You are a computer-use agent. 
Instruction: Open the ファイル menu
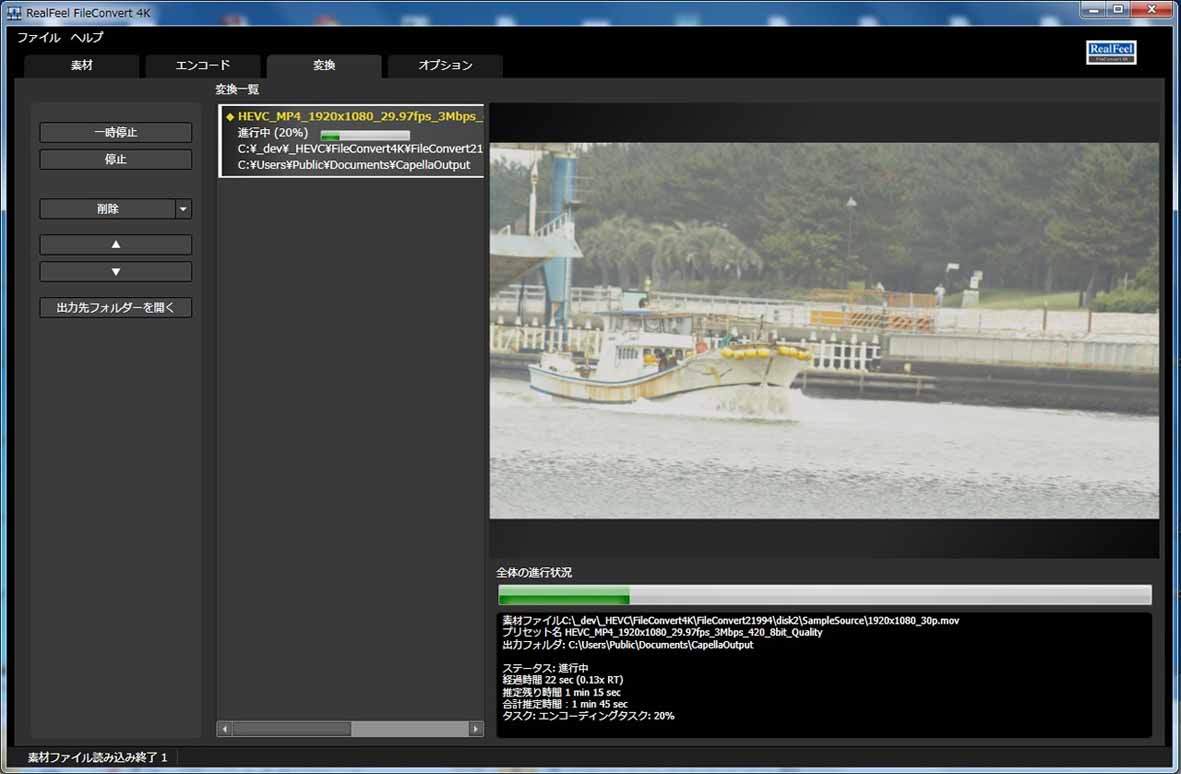(x=38, y=37)
